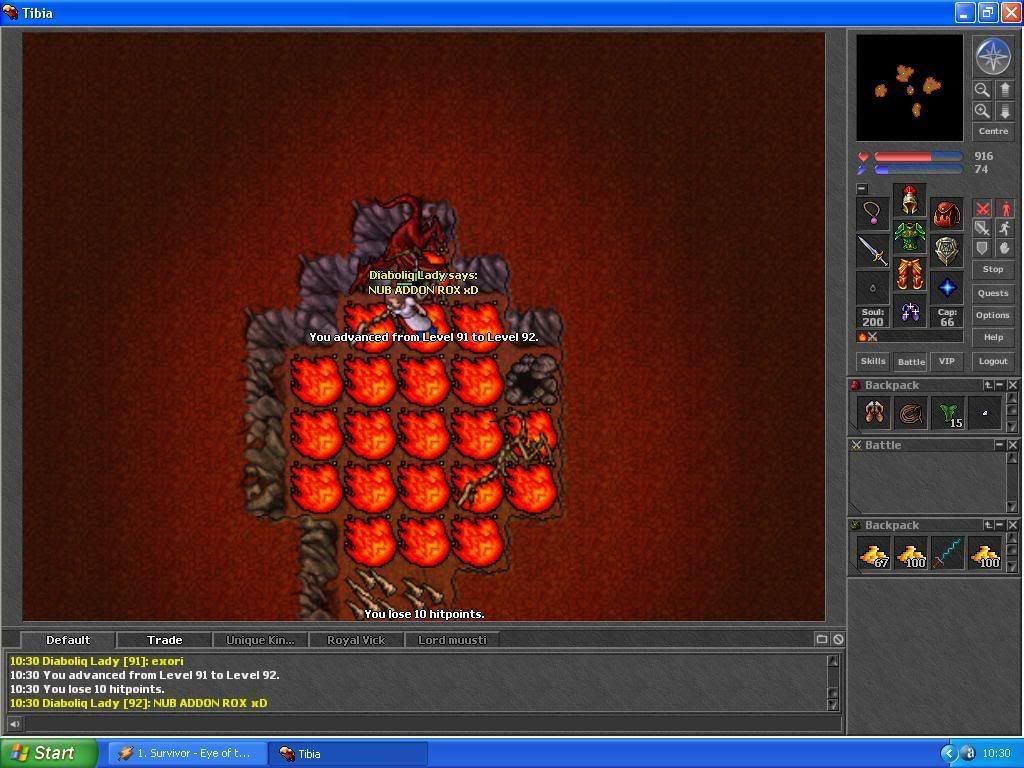Open the Skills window

click(x=873, y=361)
